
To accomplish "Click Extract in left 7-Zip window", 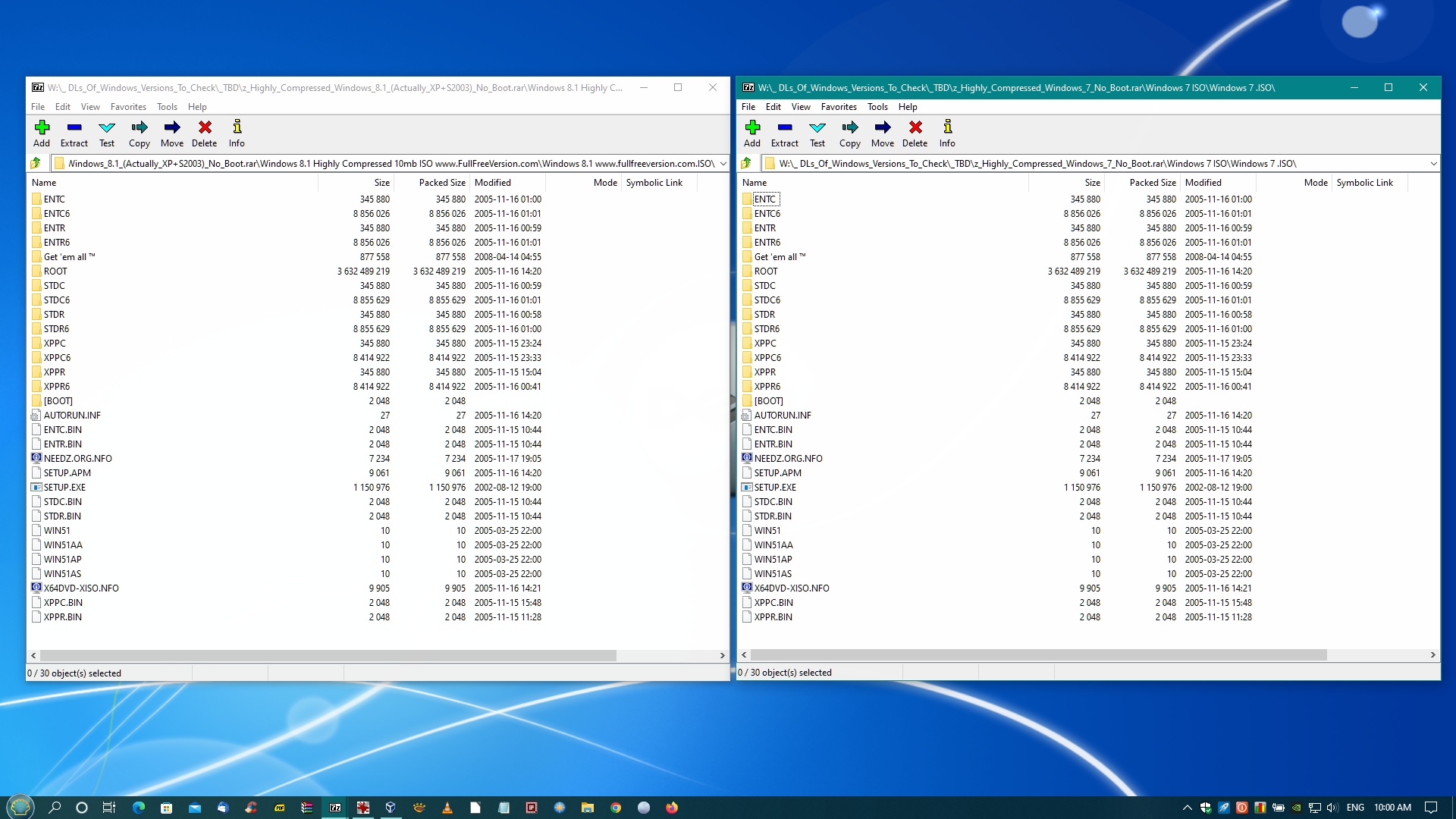I will tap(74, 133).
